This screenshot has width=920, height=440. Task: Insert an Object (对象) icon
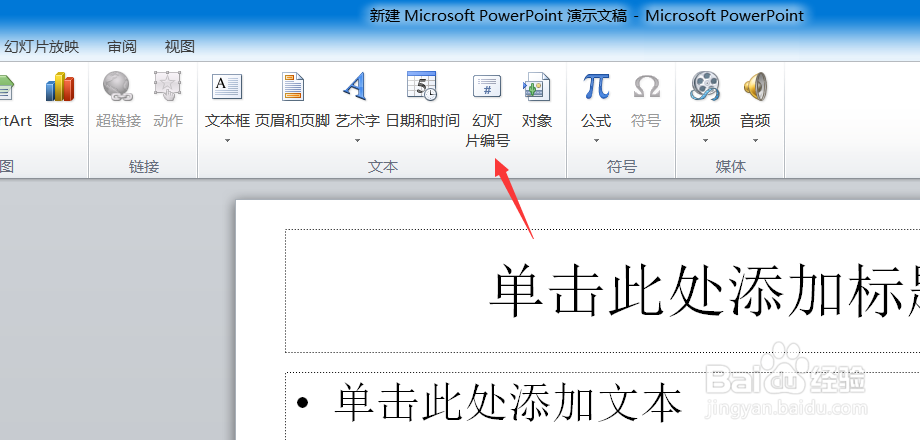(x=536, y=87)
